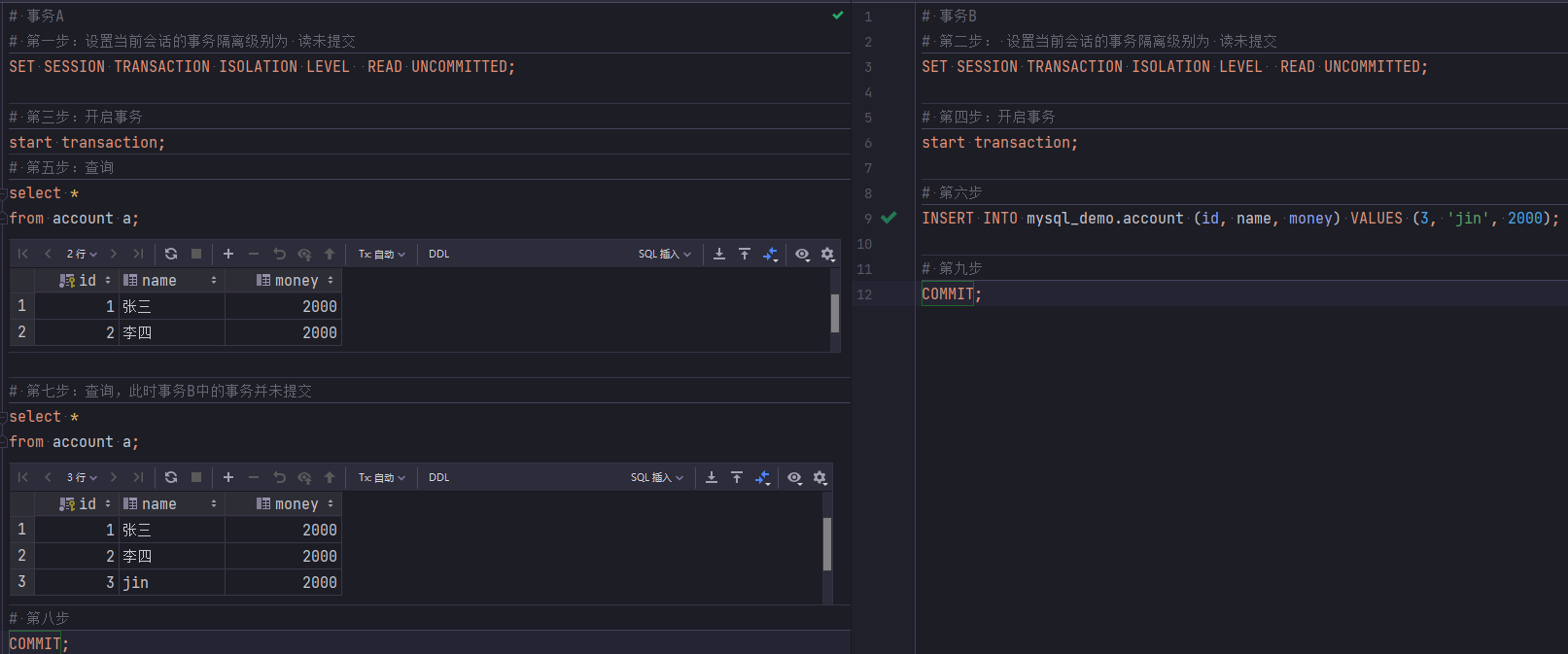1568x654 pixels.
Task: Expand the 2 行 page size dropdown
Action: (82, 254)
